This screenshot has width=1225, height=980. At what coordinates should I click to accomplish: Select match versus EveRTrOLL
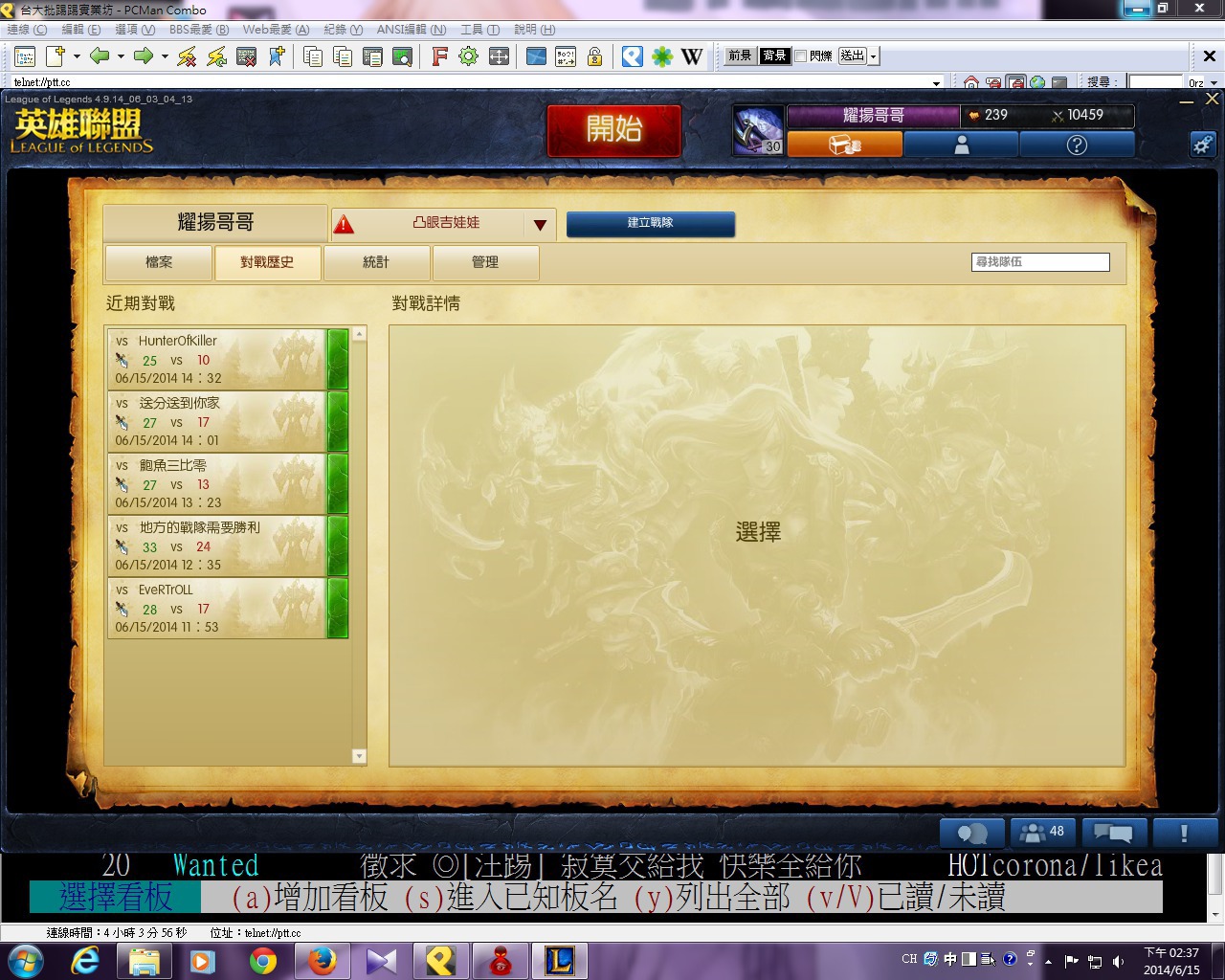point(228,608)
